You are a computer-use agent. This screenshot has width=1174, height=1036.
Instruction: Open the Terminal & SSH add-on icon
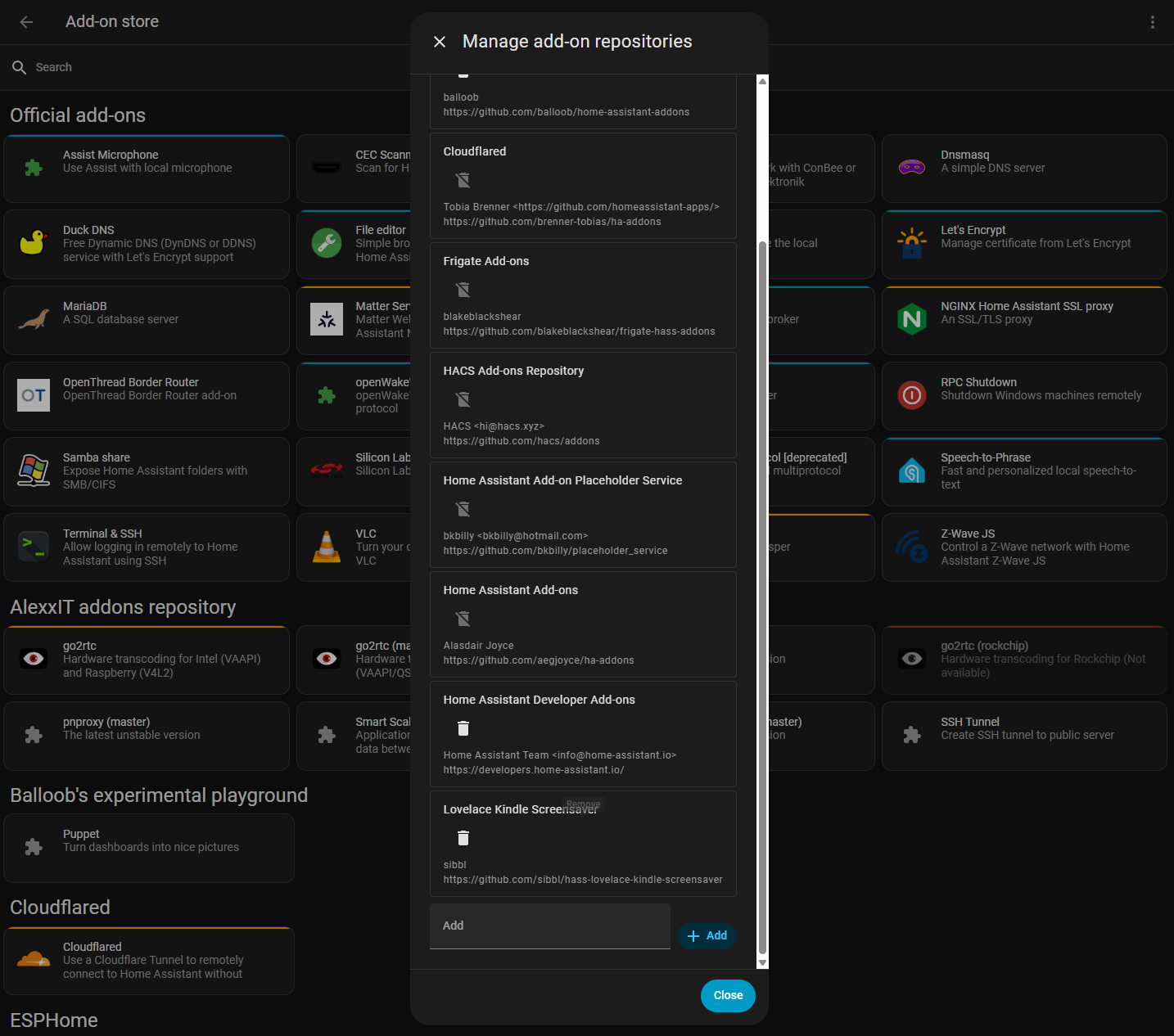coord(34,547)
